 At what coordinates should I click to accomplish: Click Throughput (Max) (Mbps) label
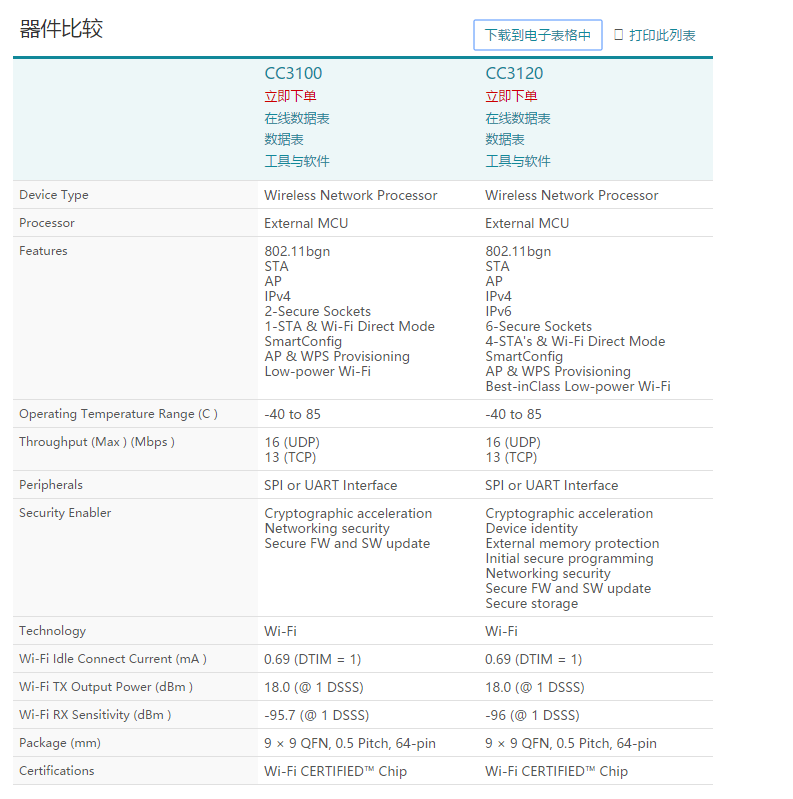pos(97,442)
